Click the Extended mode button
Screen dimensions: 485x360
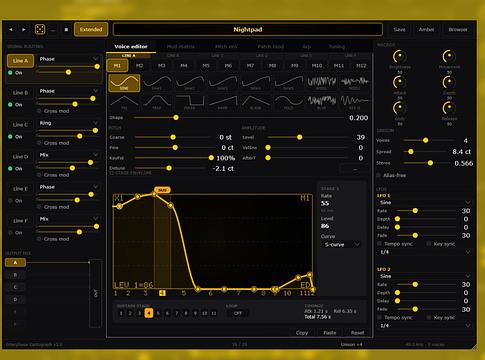(91, 29)
